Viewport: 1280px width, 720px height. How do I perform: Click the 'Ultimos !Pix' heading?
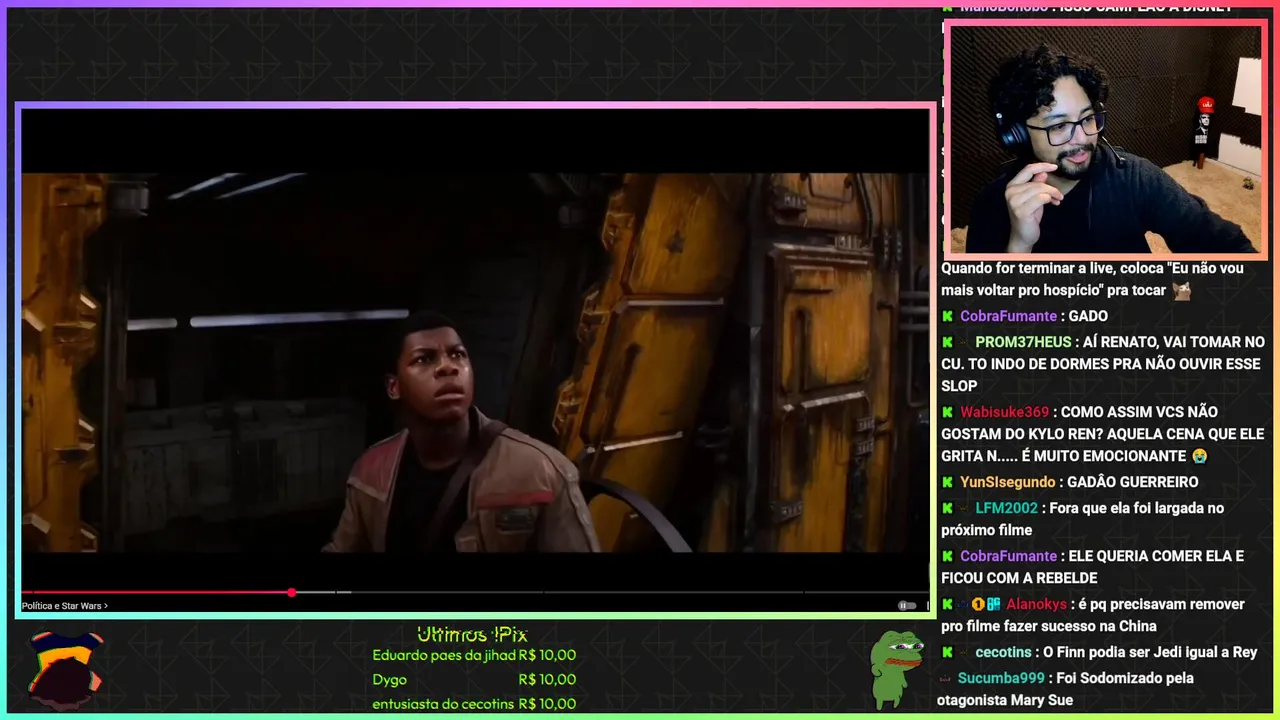point(472,635)
